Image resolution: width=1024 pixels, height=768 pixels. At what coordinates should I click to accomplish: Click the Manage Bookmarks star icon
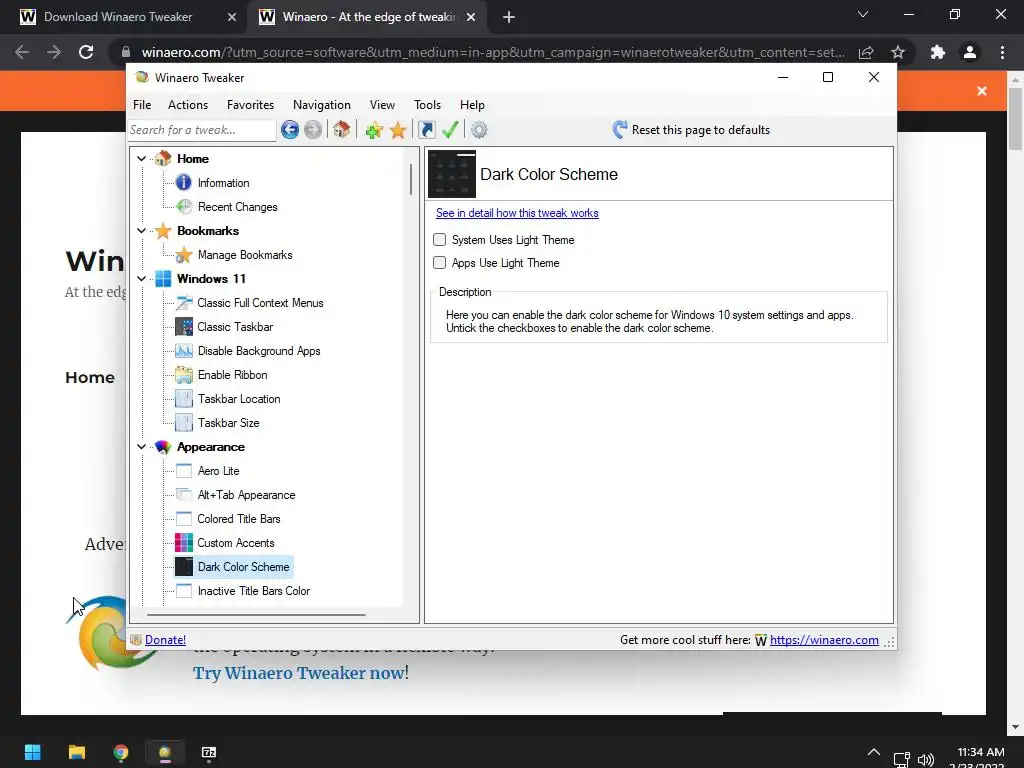pos(184,255)
